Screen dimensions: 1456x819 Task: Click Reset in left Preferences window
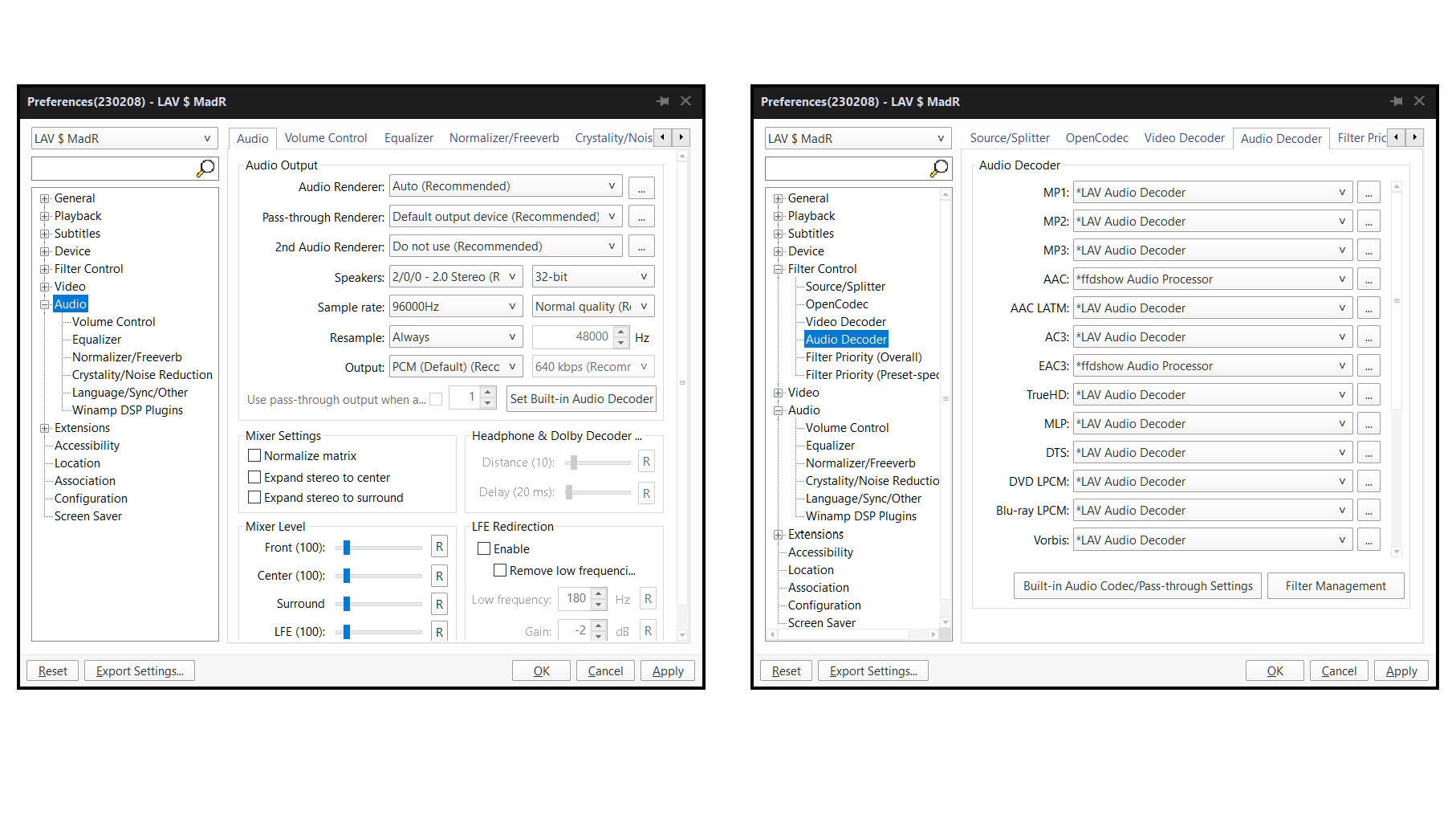[53, 671]
